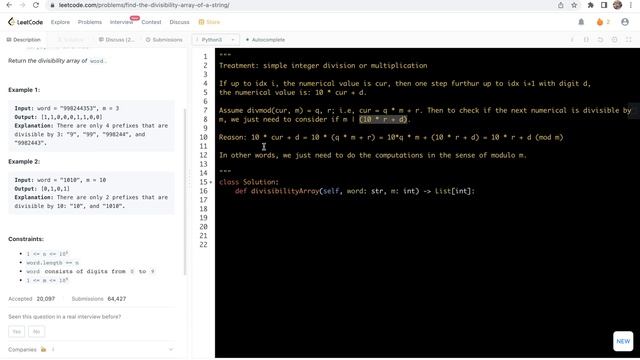Open the Python3 language dropdown
The height and width of the screenshot is (360, 640).
pos(216,40)
